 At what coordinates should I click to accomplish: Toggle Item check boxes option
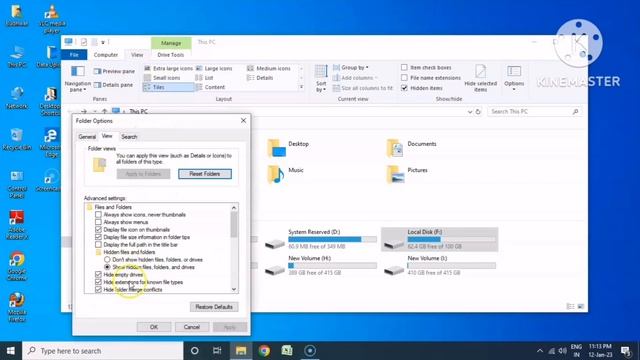pos(404,67)
